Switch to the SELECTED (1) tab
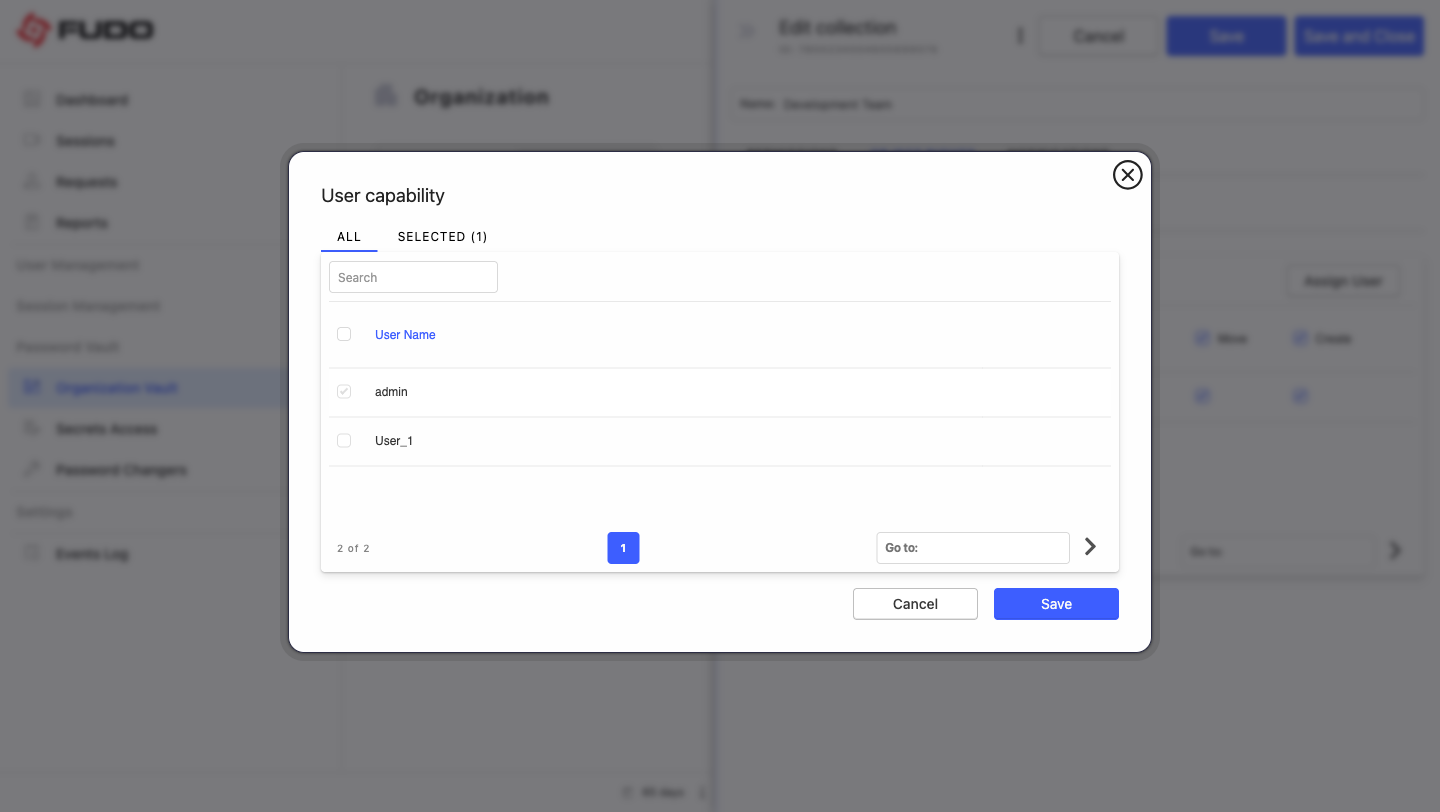This screenshot has height=812, width=1440. coord(442,237)
